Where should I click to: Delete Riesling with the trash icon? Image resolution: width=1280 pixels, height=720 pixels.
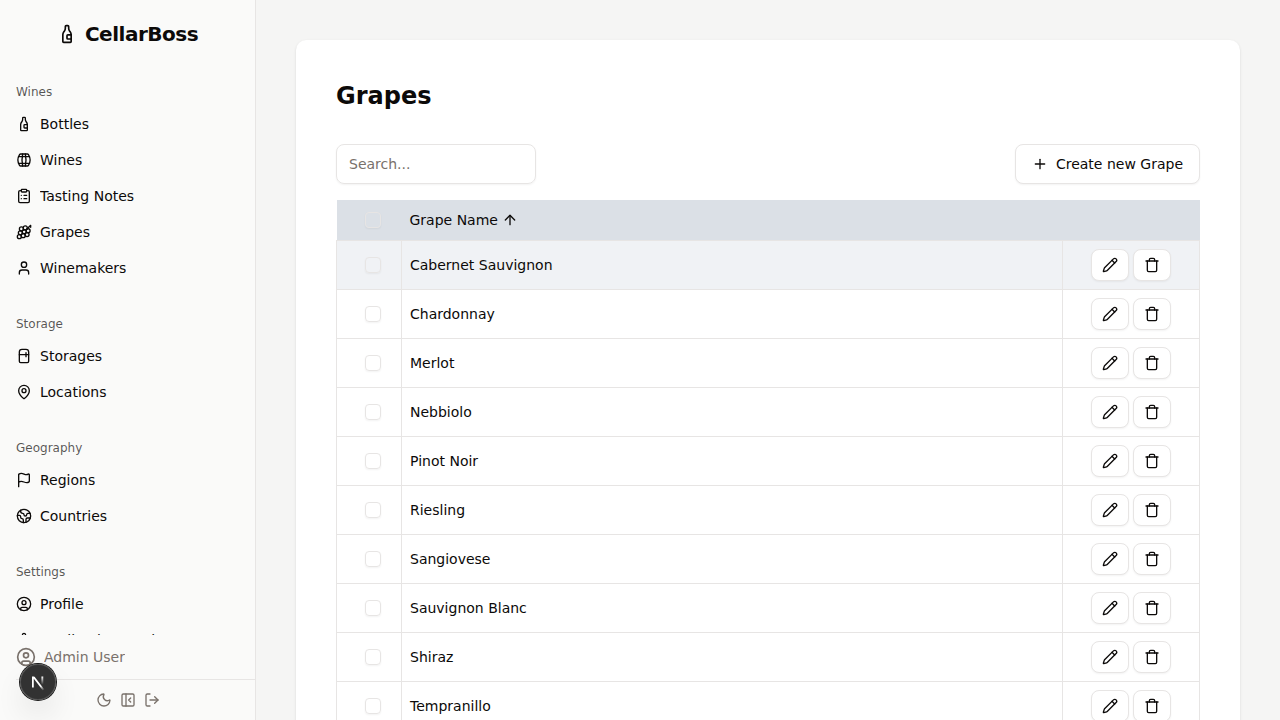point(1152,510)
